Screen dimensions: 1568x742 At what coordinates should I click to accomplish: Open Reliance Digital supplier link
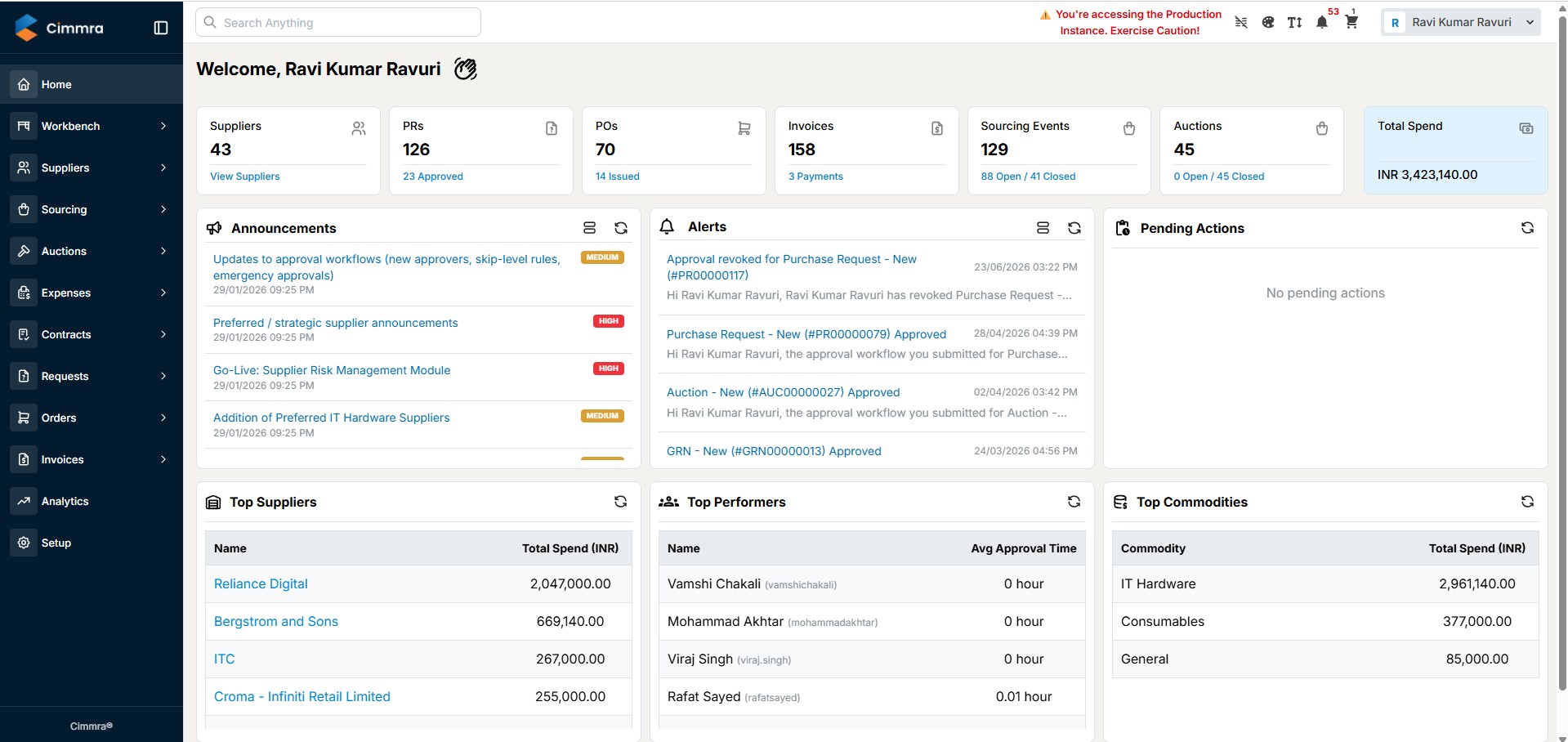(x=261, y=583)
